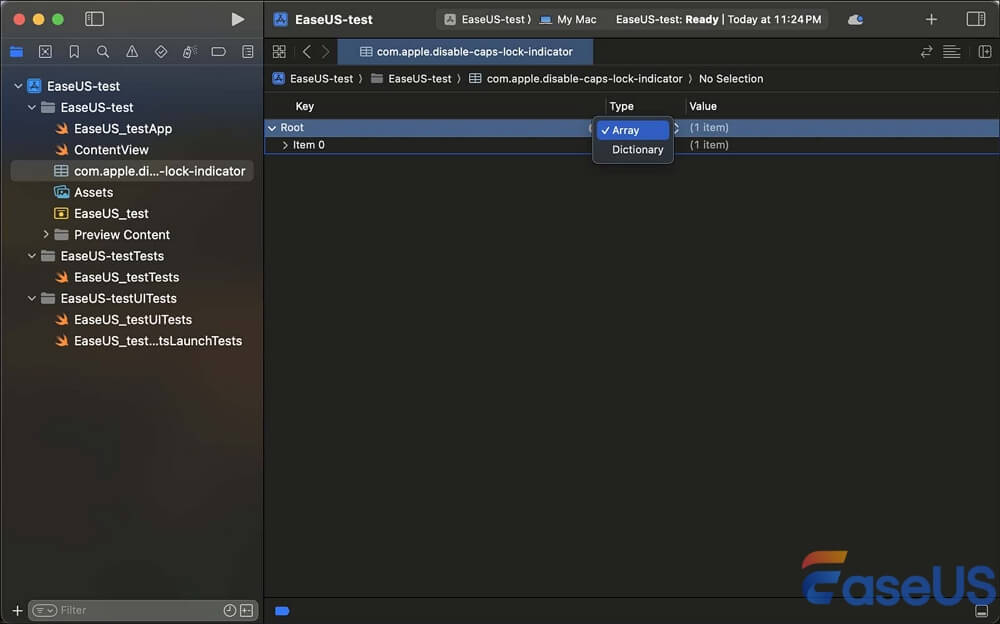Open the Source Control navigator icon

(45, 52)
